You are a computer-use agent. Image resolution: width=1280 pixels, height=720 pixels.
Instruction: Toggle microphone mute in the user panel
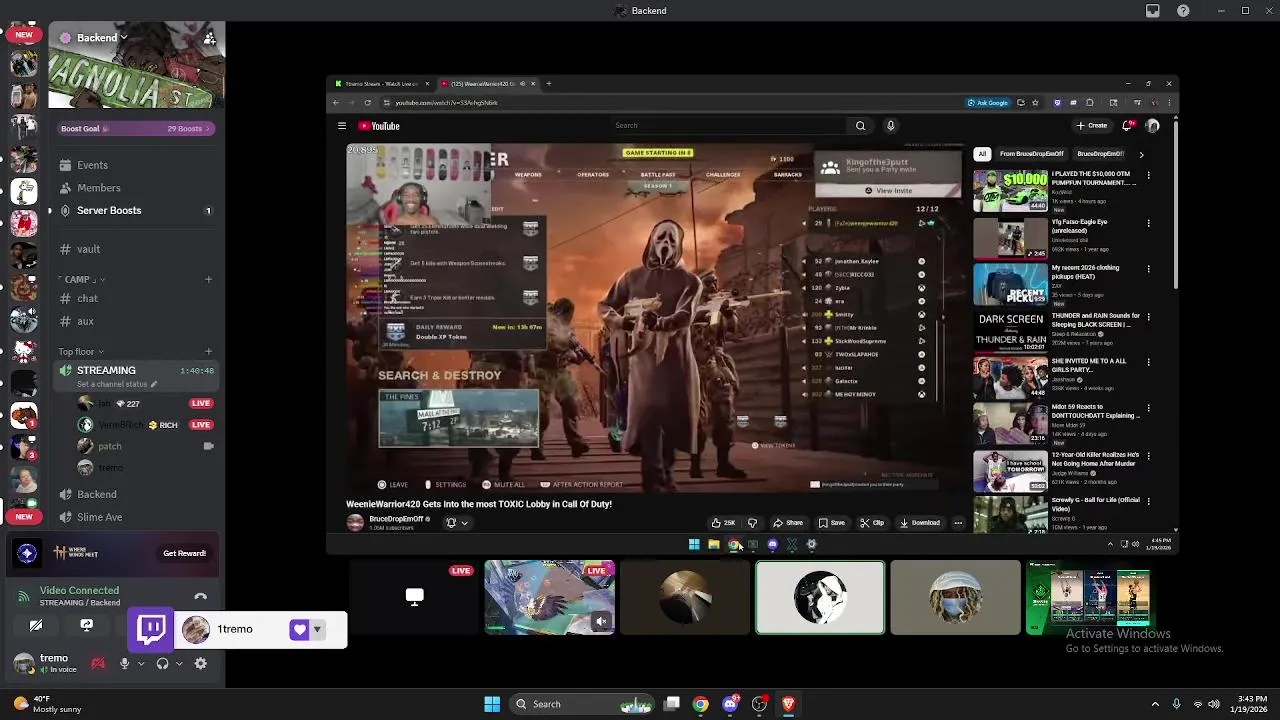[x=124, y=663]
